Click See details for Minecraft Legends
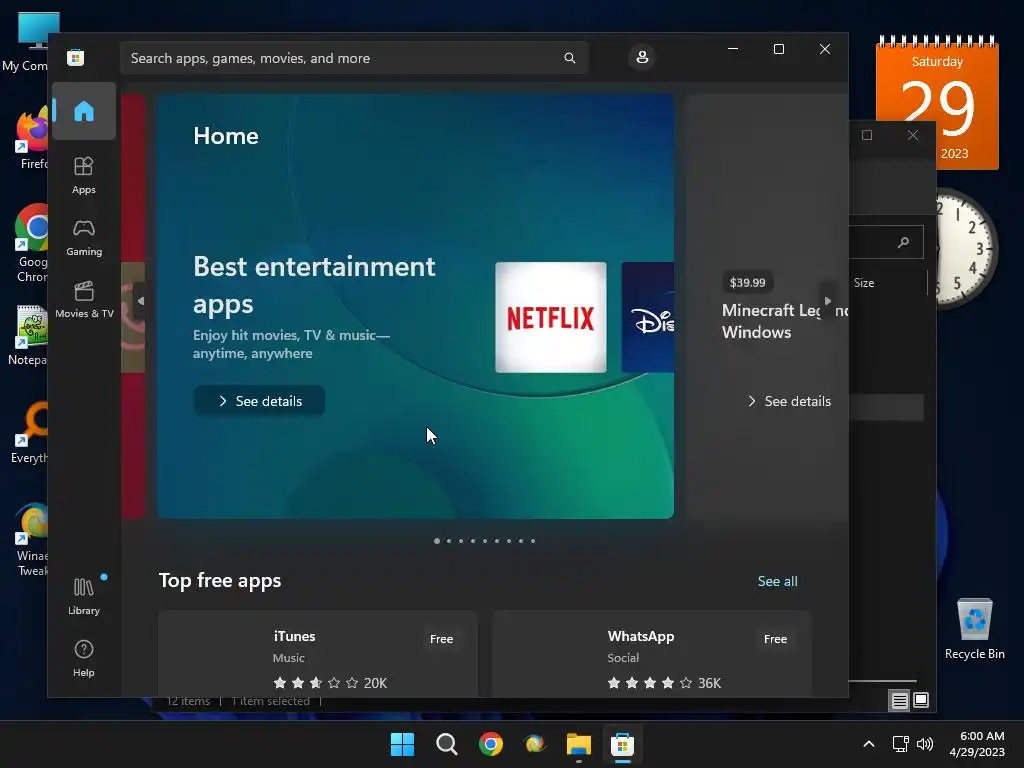The height and width of the screenshot is (768, 1024). [788, 401]
